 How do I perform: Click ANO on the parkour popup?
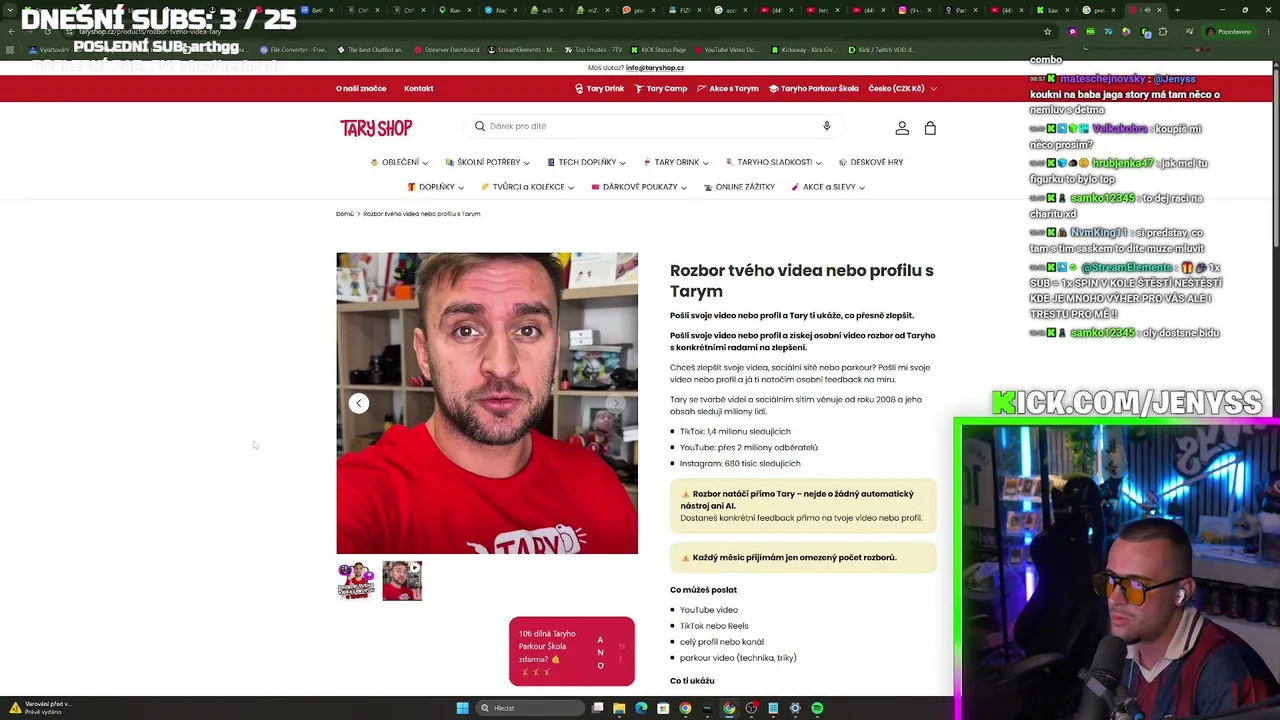(x=600, y=653)
